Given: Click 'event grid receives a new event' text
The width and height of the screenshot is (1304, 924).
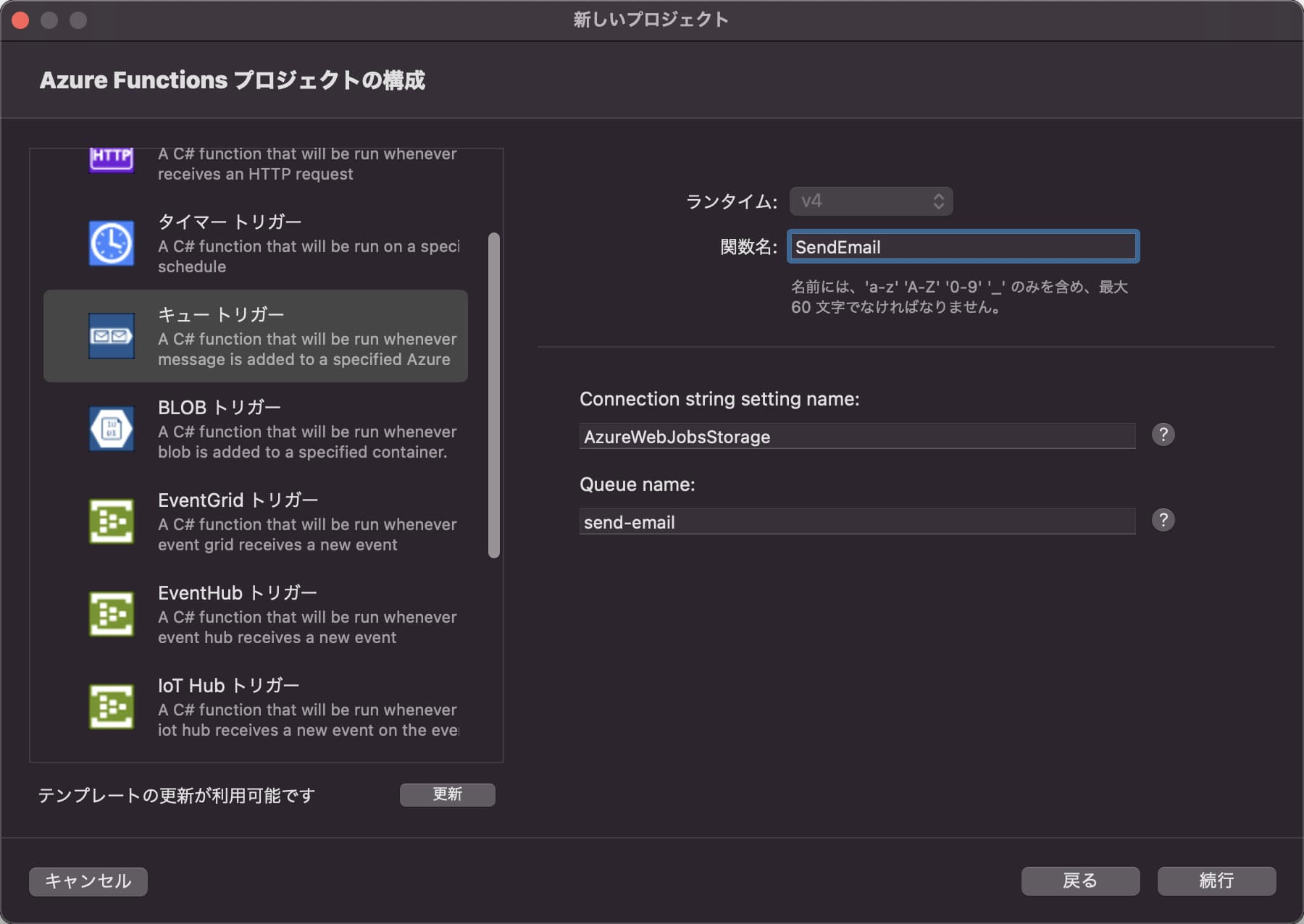Looking at the screenshot, I should [x=277, y=545].
